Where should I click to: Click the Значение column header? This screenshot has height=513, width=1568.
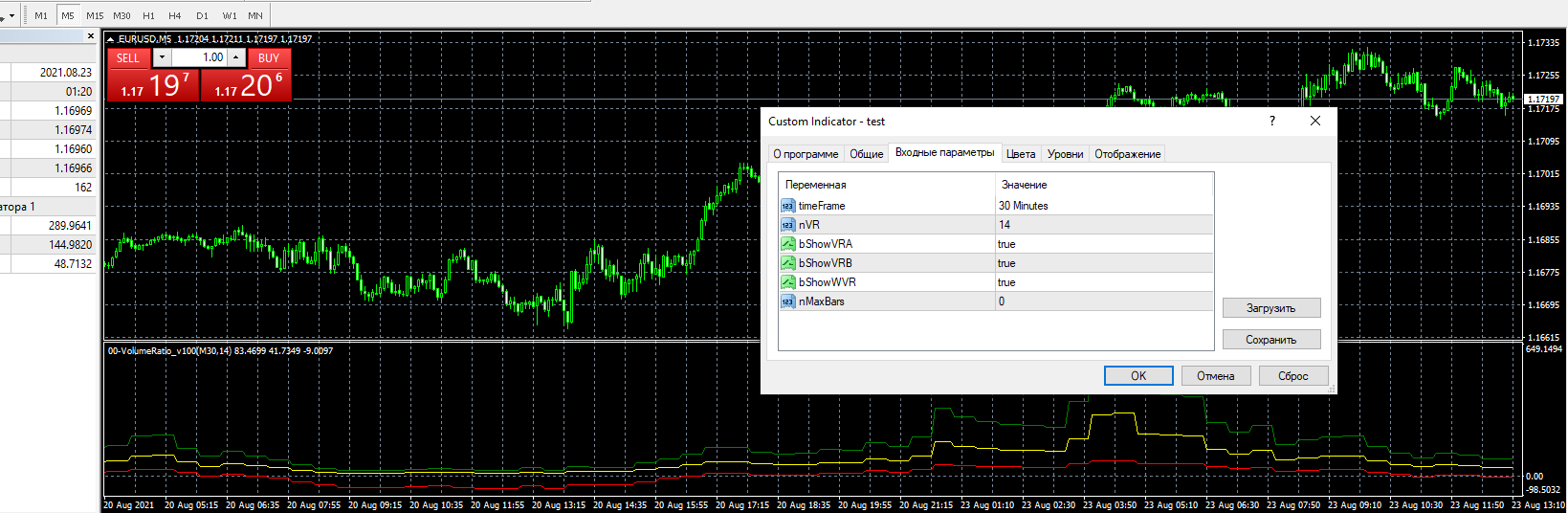point(1104,185)
